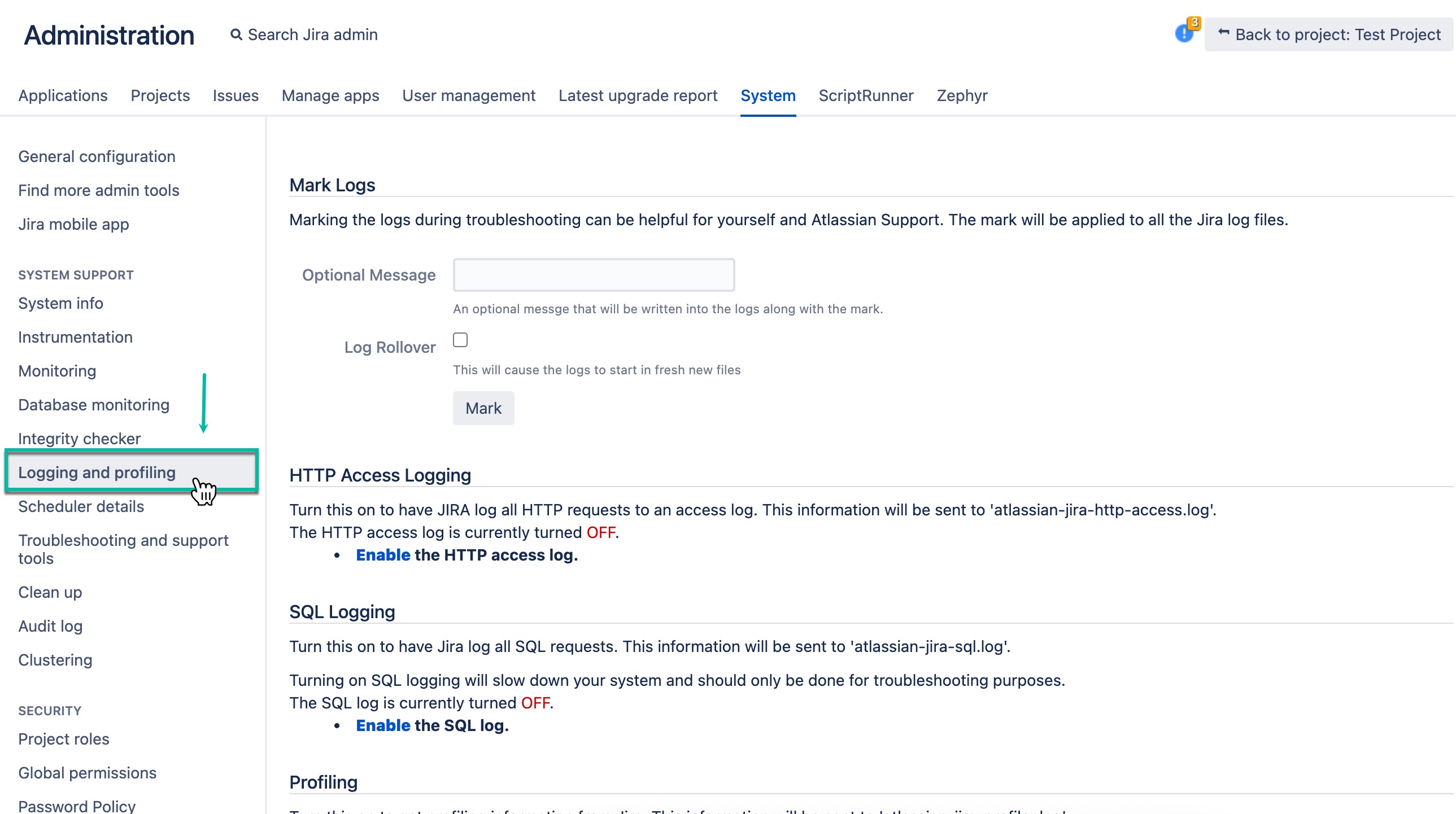Screen dimensions: 1456x814
Task: Open the blue notification alert icon
Action: pyautogui.click(x=1184, y=34)
